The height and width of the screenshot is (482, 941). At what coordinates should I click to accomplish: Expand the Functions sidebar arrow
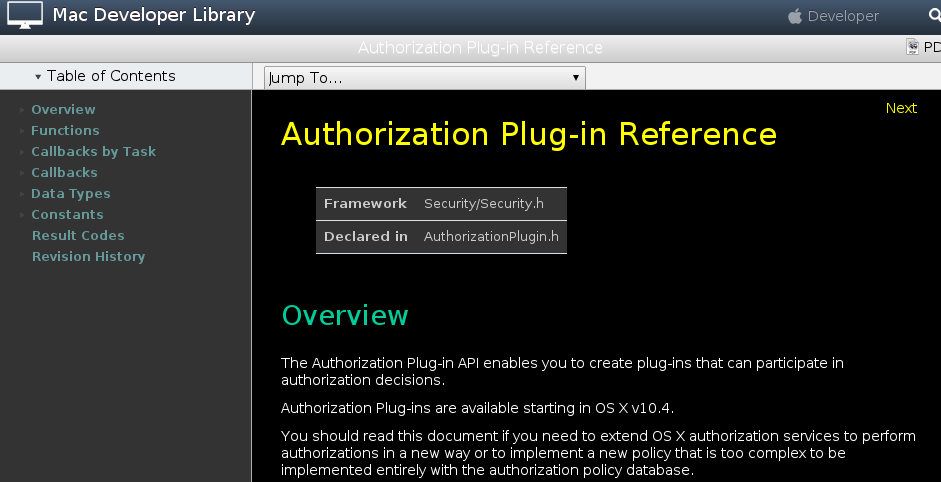click(22, 131)
